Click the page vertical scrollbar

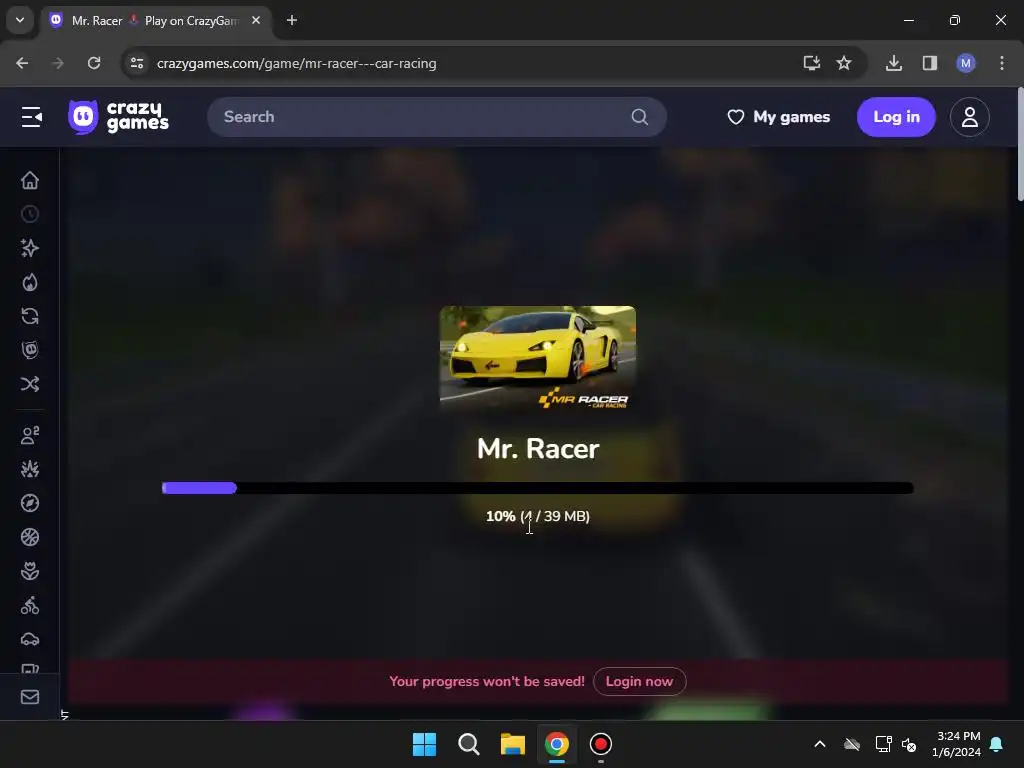[1020, 144]
